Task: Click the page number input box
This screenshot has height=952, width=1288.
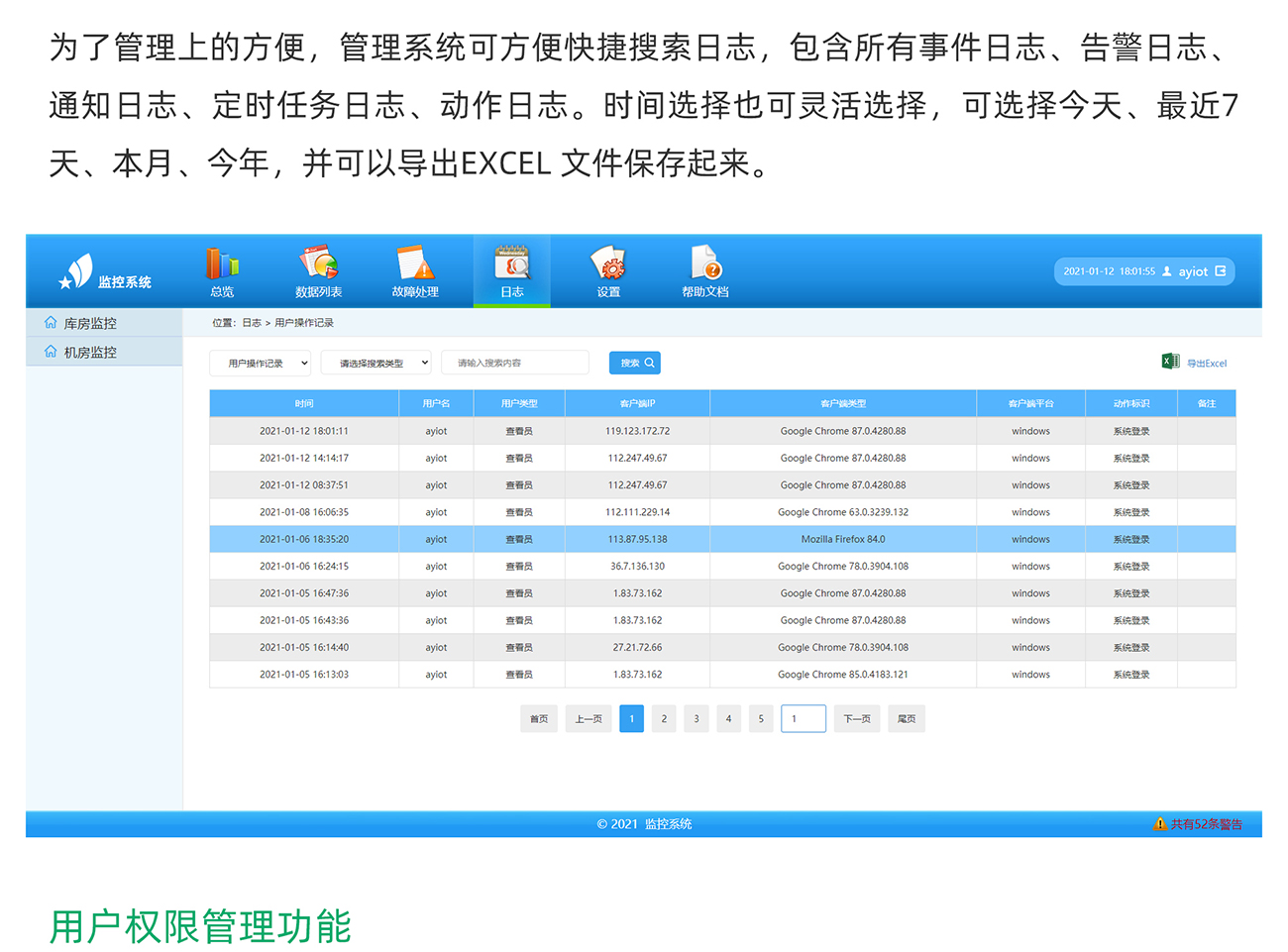Action: click(x=803, y=719)
